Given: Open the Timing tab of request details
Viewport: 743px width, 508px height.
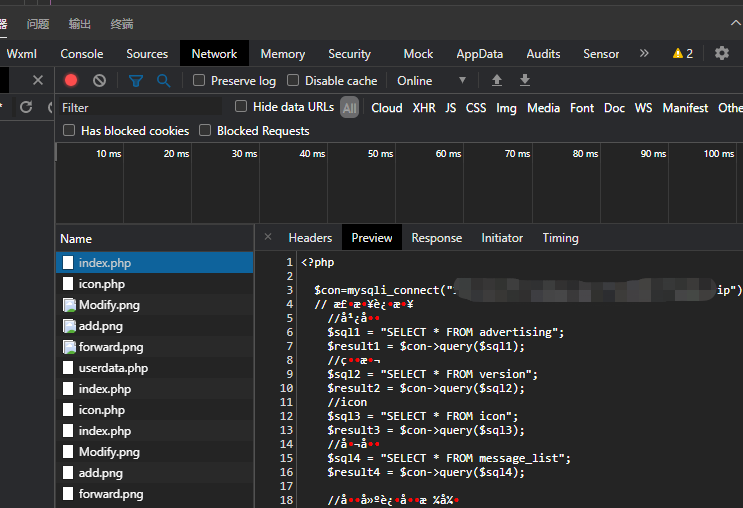Looking at the screenshot, I should [x=561, y=237].
